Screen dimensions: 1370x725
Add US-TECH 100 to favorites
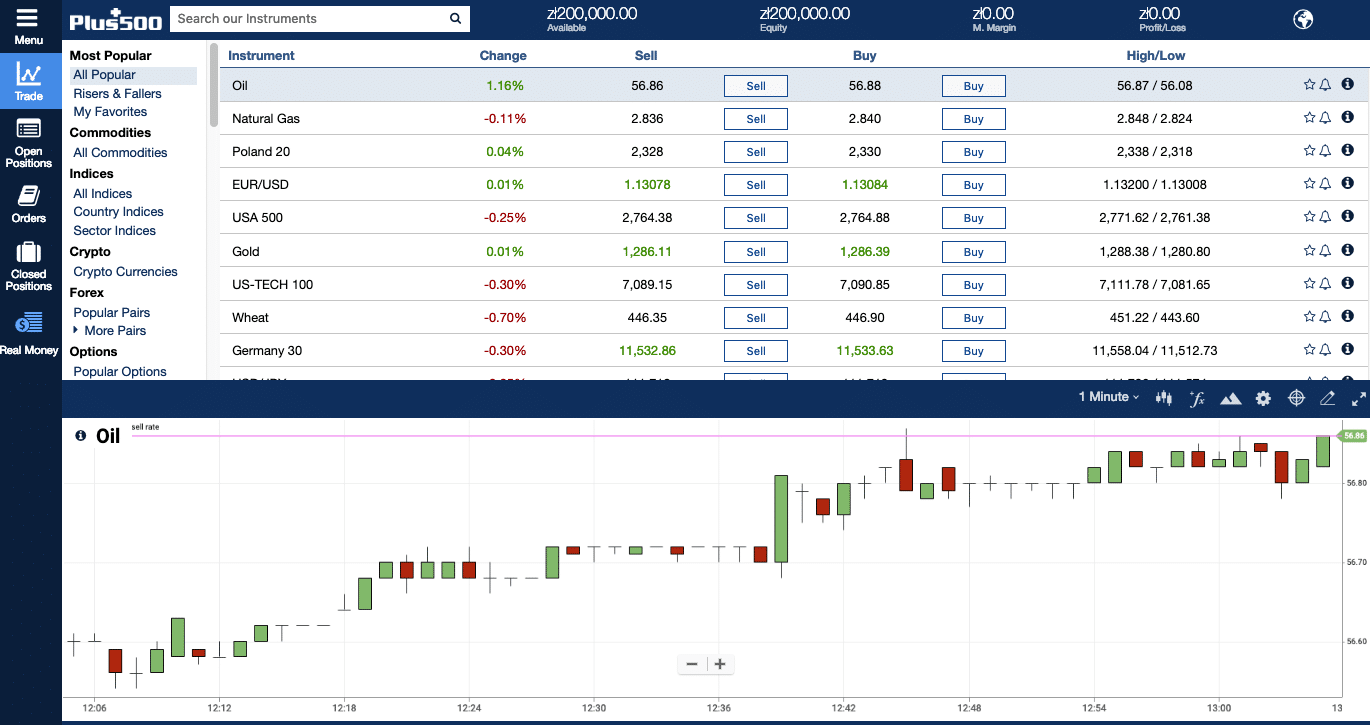click(x=1309, y=284)
